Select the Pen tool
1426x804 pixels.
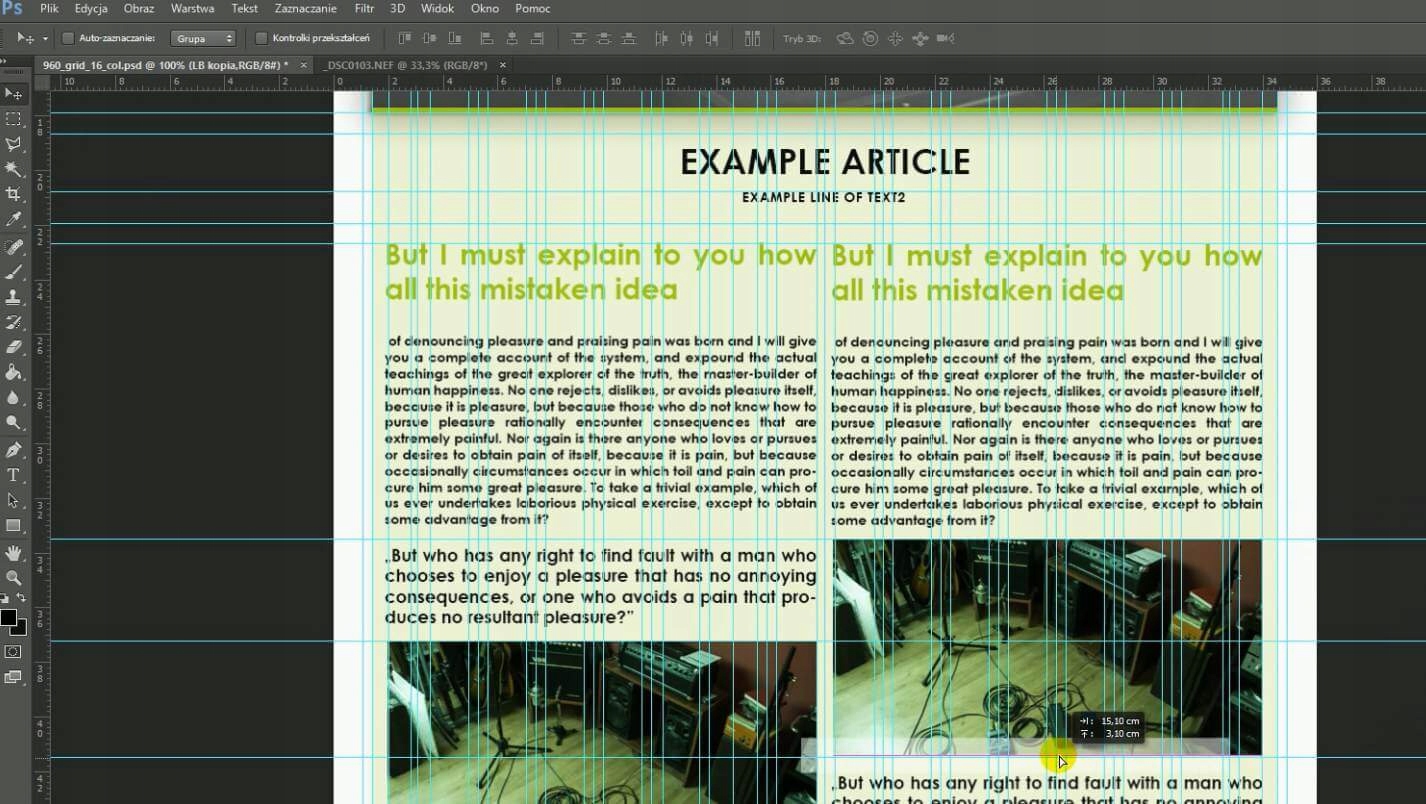click(13, 450)
